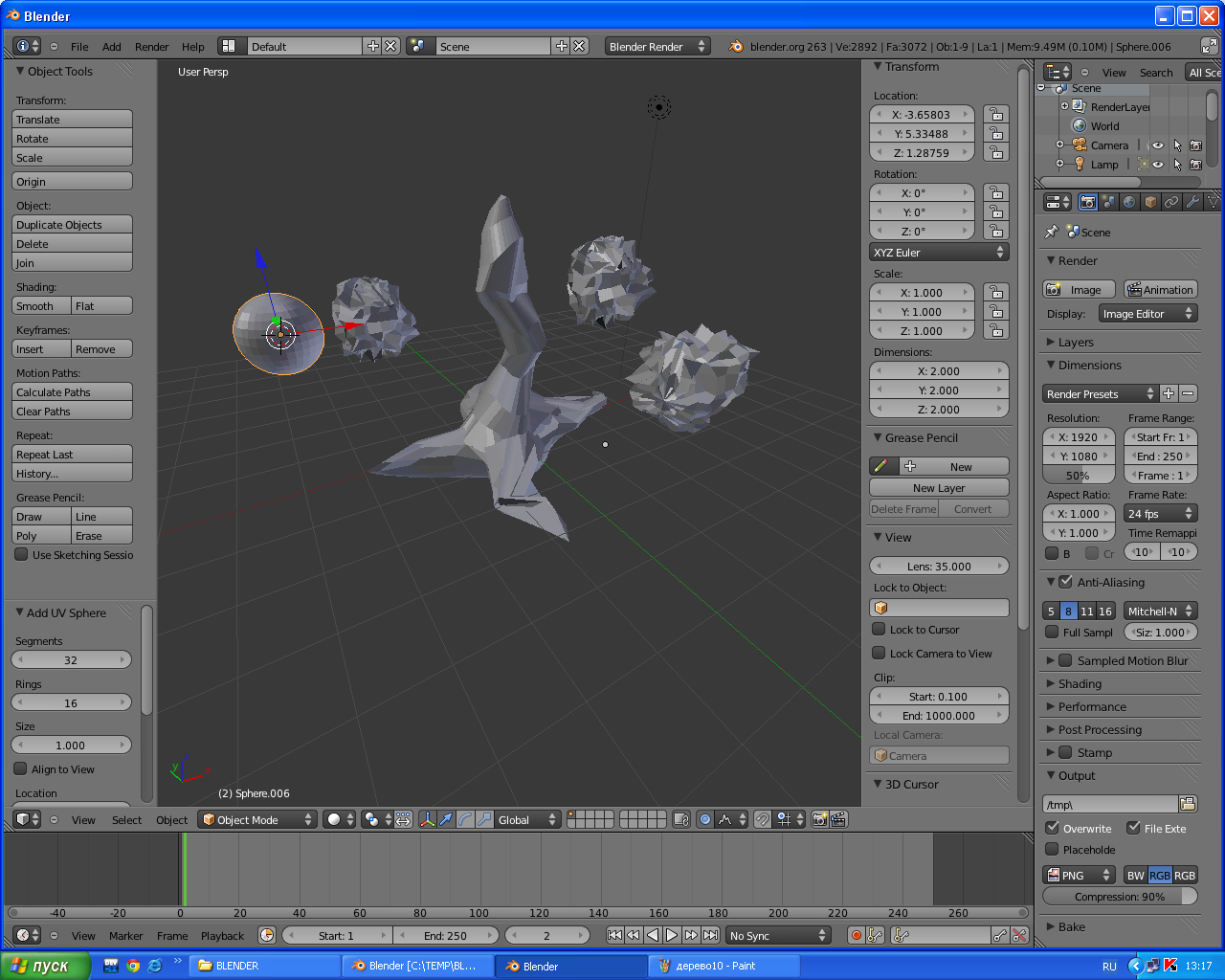Open the Object Constraints tab chain icon
1225x980 pixels.
[1171, 202]
